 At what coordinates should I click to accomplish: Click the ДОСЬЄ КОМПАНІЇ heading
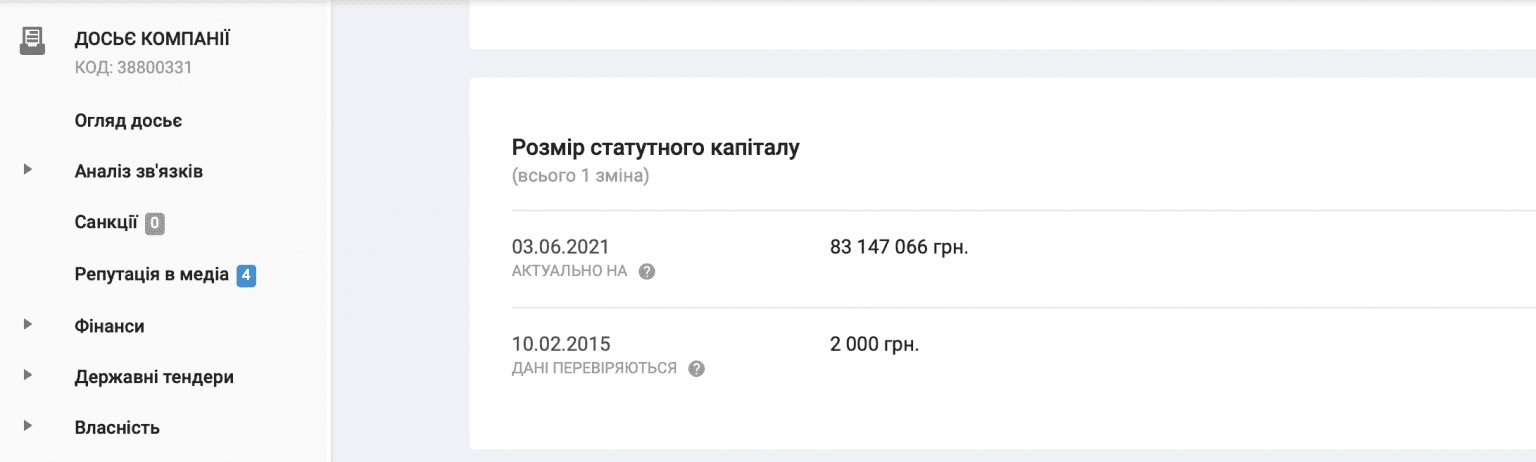tap(152, 39)
